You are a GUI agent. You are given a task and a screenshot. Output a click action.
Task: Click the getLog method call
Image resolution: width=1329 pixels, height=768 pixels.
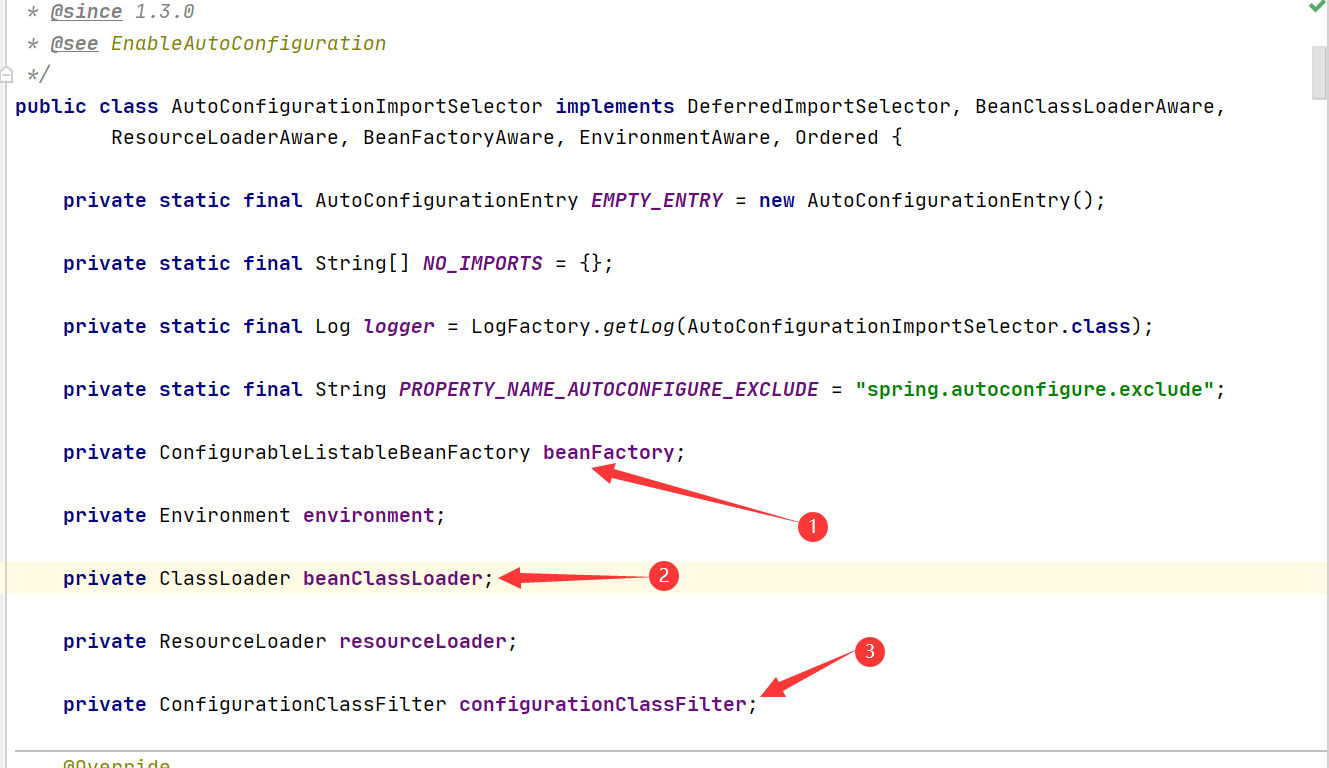point(639,327)
